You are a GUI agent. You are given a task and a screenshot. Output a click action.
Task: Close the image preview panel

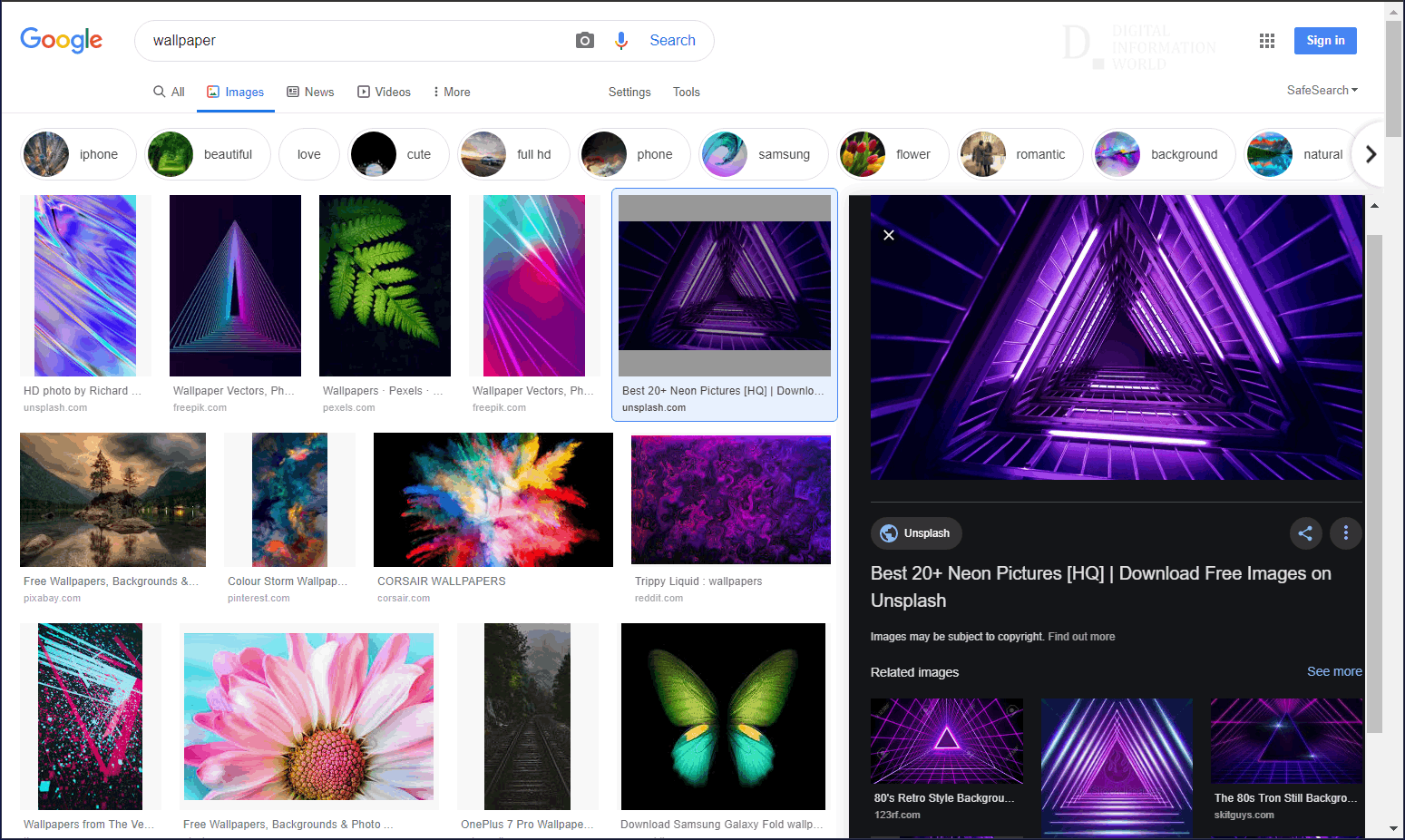[889, 235]
